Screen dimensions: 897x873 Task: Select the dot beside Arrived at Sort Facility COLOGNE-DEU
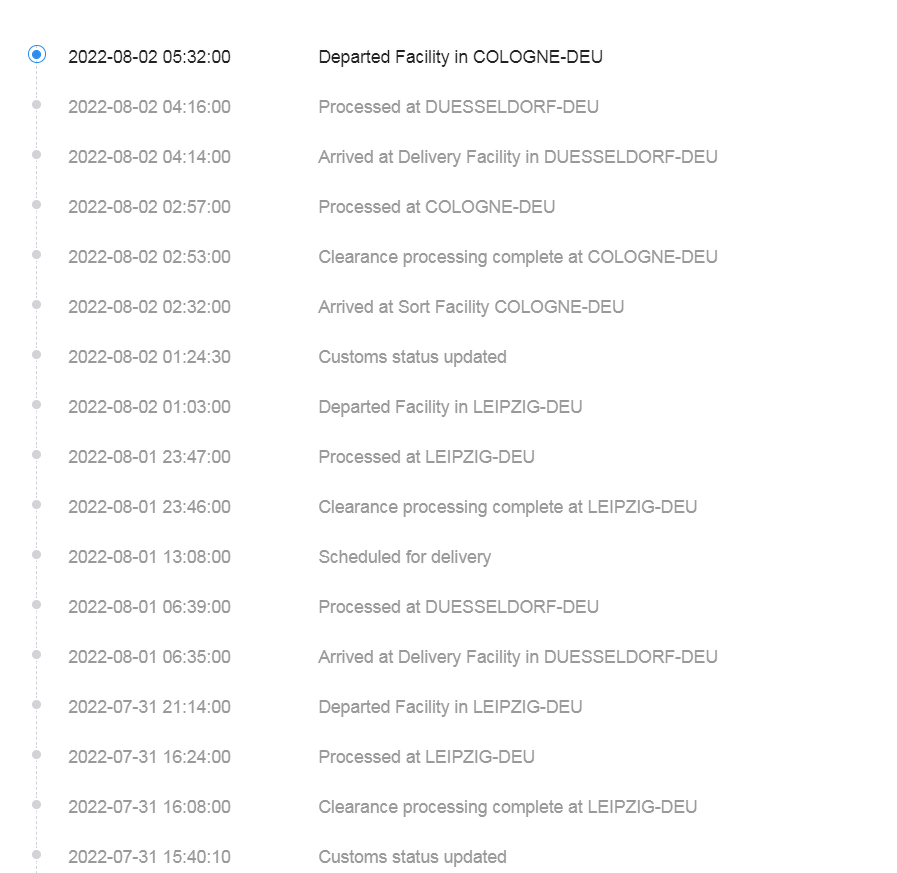pyautogui.click(x=37, y=304)
